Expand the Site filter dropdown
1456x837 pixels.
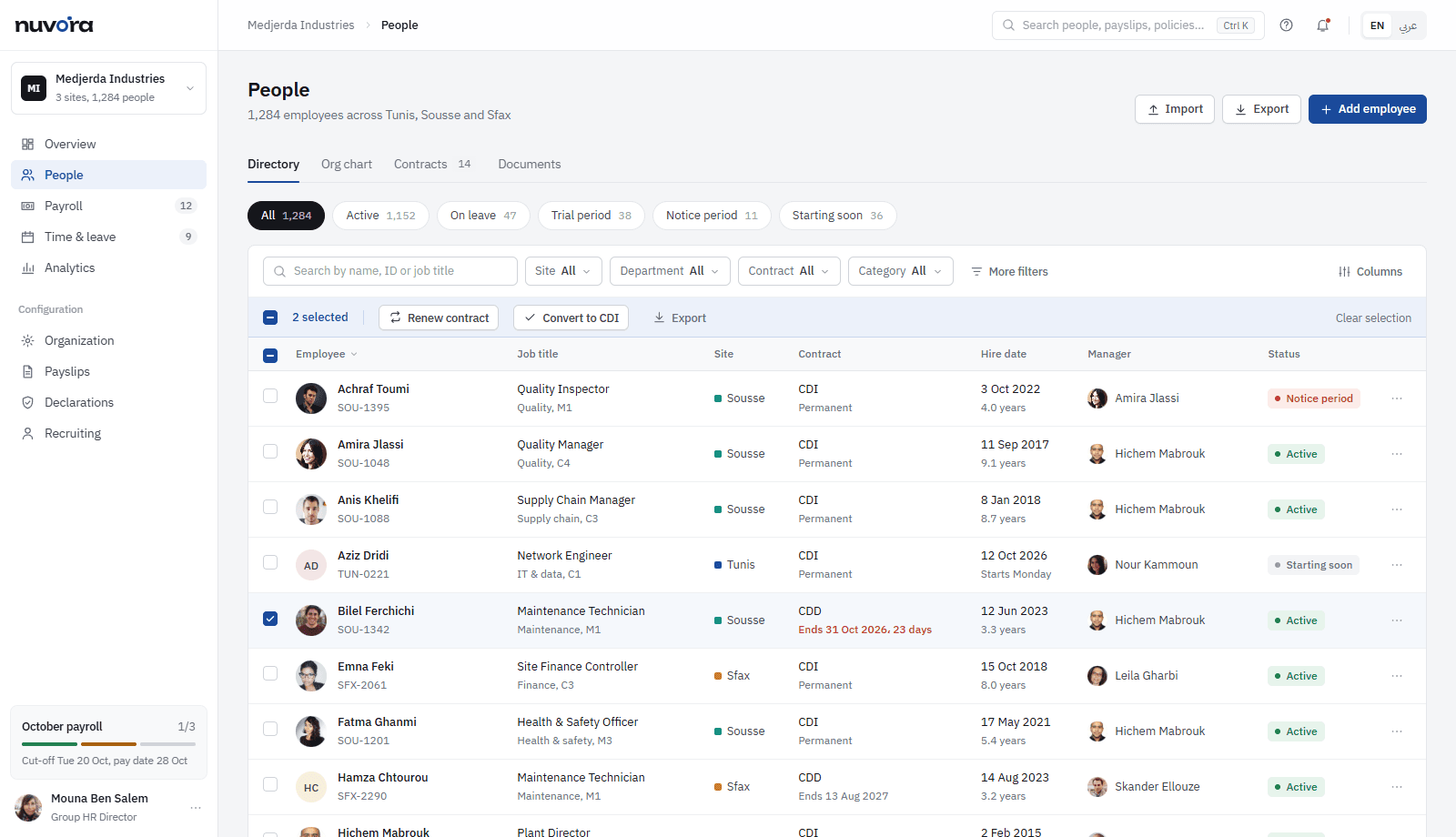pyautogui.click(x=562, y=271)
